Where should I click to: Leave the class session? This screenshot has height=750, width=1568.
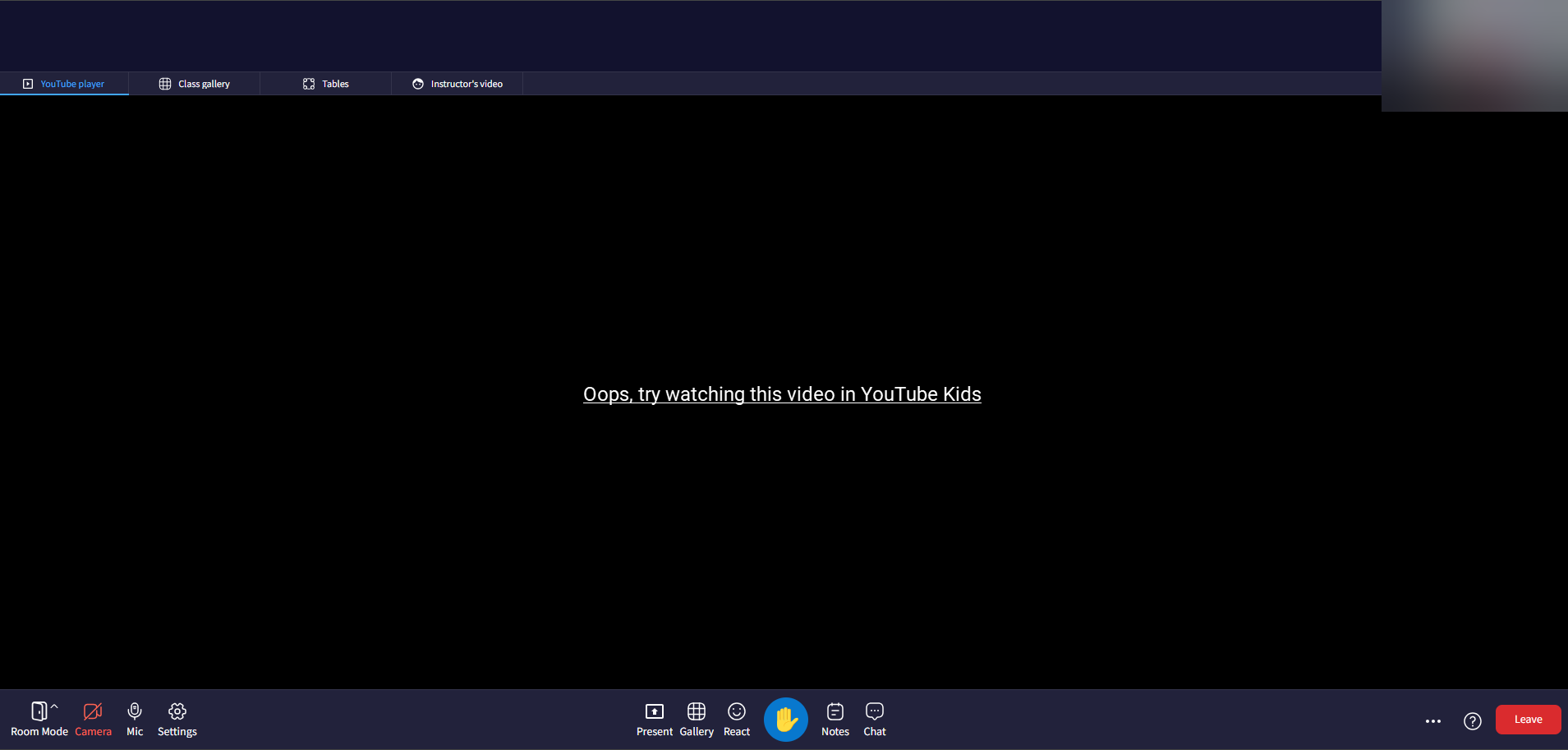pos(1529,720)
